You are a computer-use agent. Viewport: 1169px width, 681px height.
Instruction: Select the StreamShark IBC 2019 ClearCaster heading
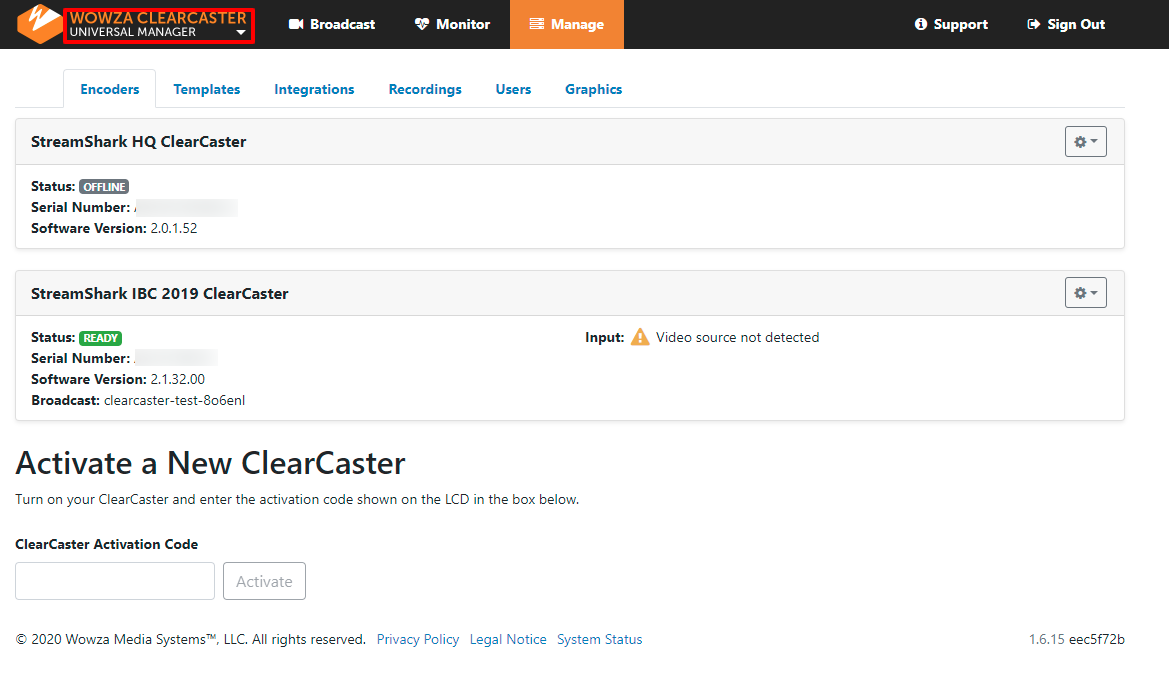pos(160,294)
